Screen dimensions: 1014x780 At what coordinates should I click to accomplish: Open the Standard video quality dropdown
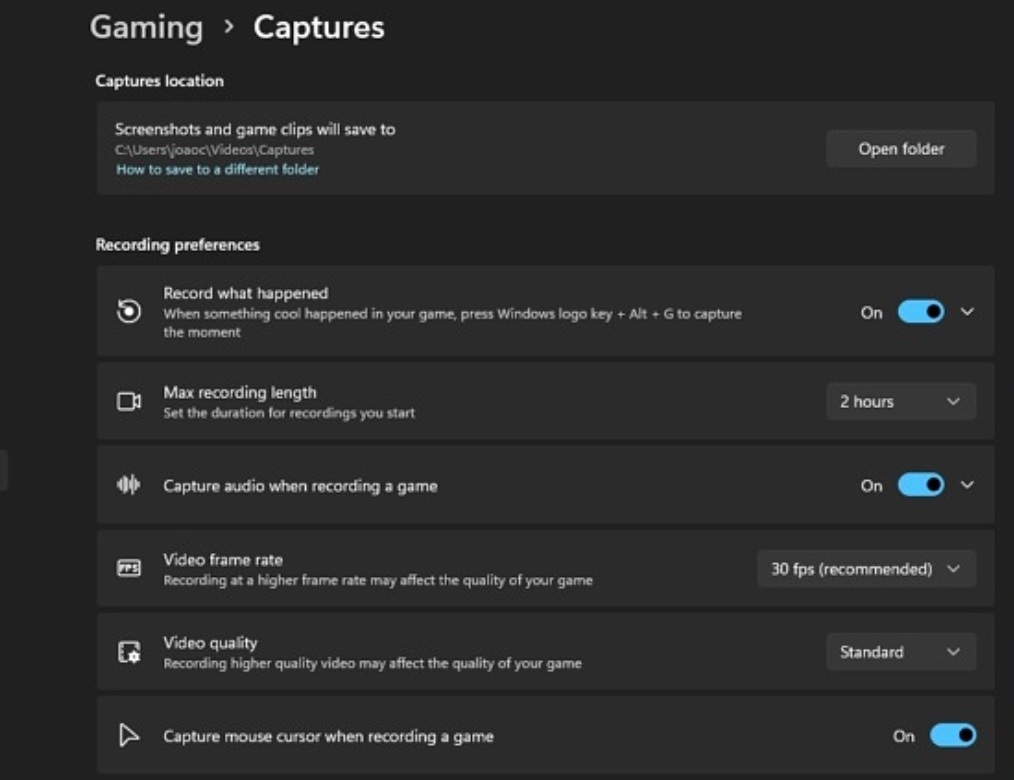(x=901, y=652)
